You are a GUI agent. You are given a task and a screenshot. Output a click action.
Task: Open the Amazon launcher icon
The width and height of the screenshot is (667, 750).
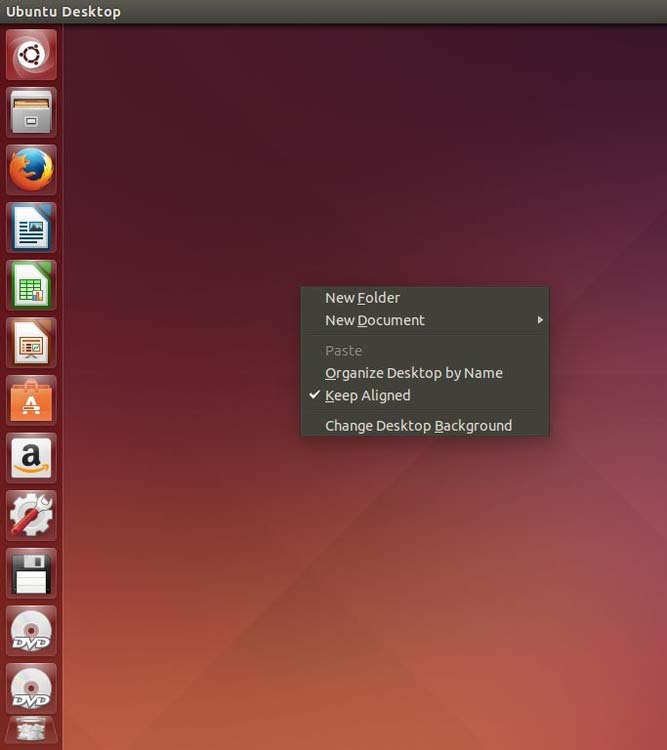click(x=31, y=458)
